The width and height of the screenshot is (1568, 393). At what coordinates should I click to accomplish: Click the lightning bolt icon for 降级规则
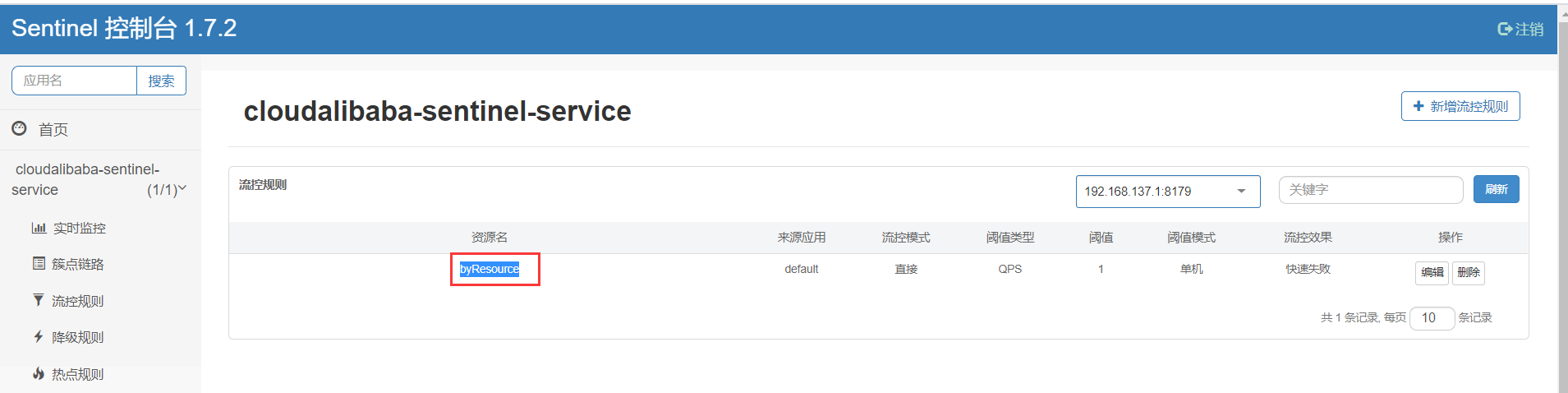click(39, 336)
